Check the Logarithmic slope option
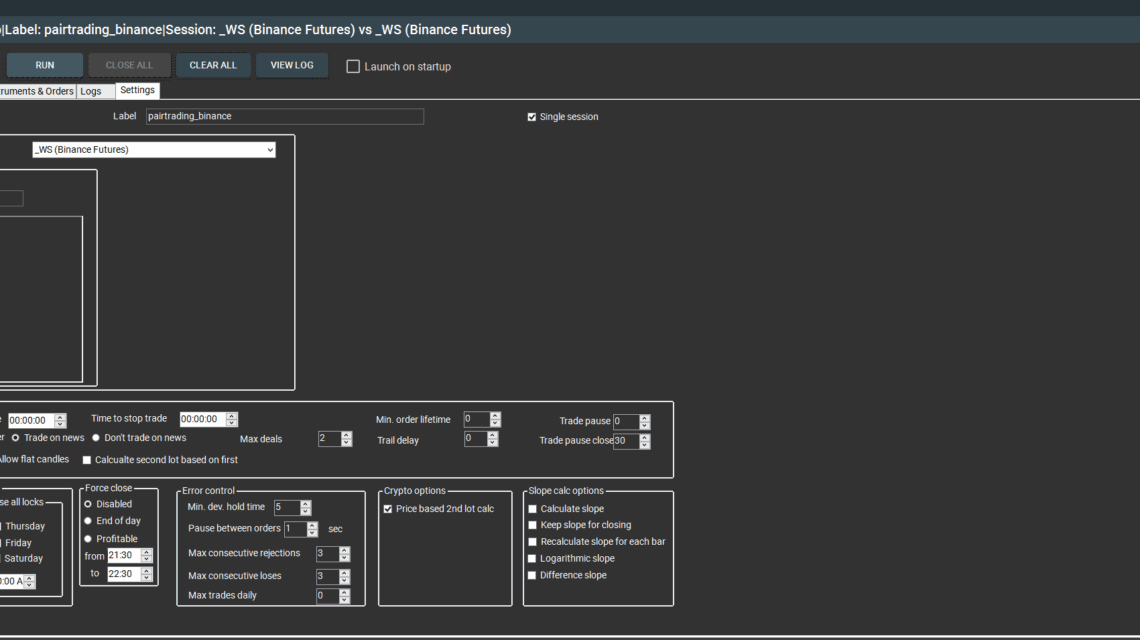The width and height of the screenshot is (1140, 640). point(532,559)
